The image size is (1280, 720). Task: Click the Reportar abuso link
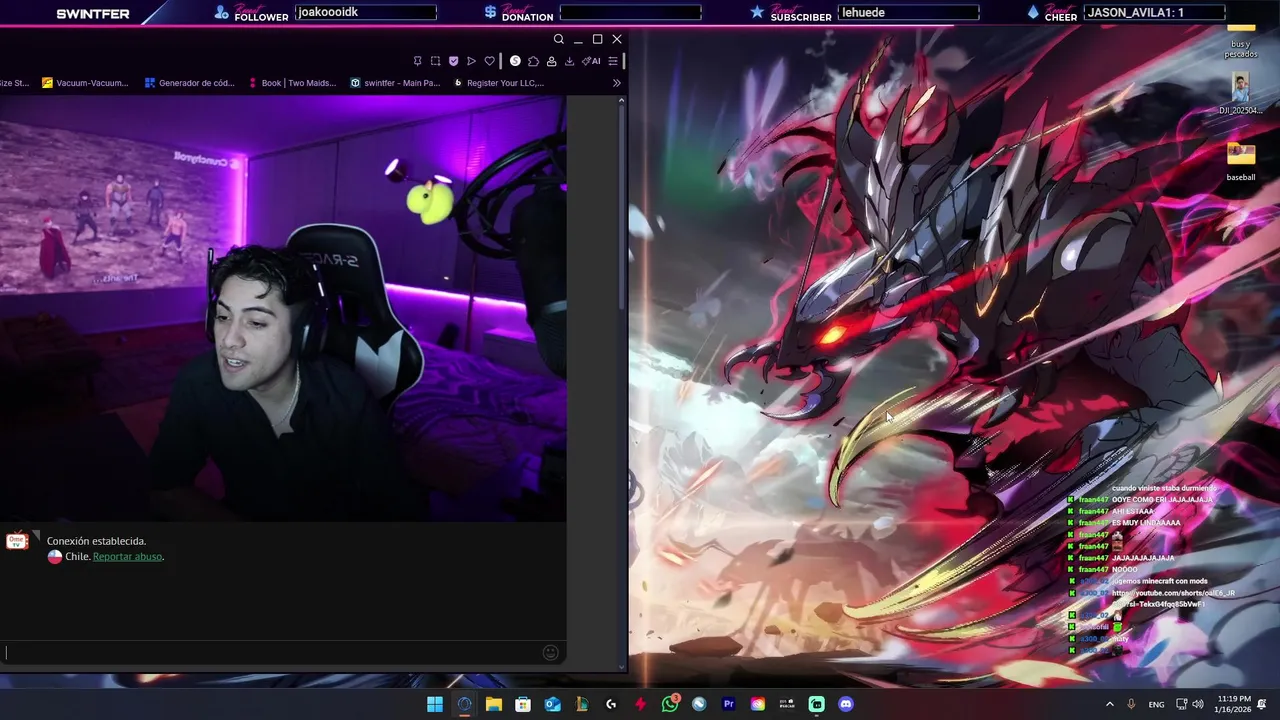point(127,556)
